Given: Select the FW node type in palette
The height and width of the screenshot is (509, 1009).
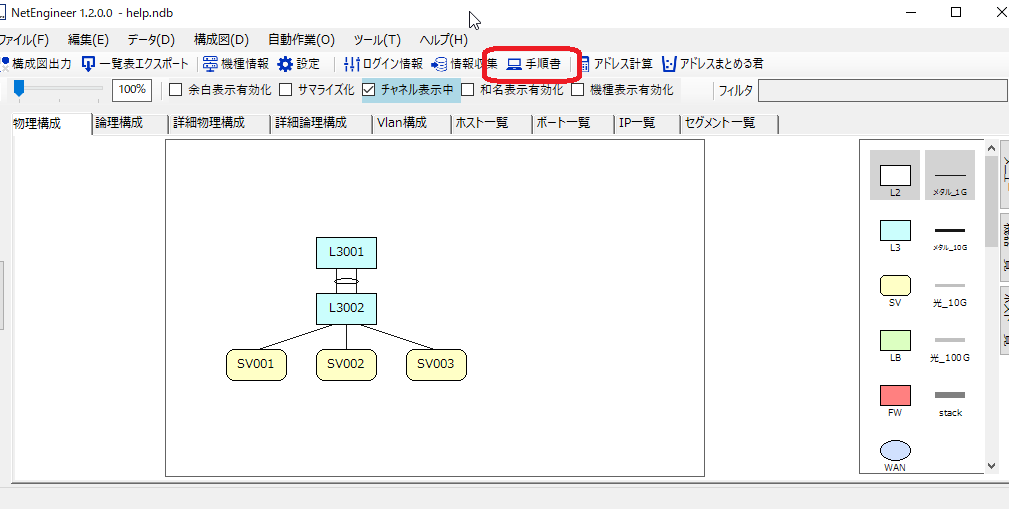Looking at the screenshot, I should tap(895, 395).
